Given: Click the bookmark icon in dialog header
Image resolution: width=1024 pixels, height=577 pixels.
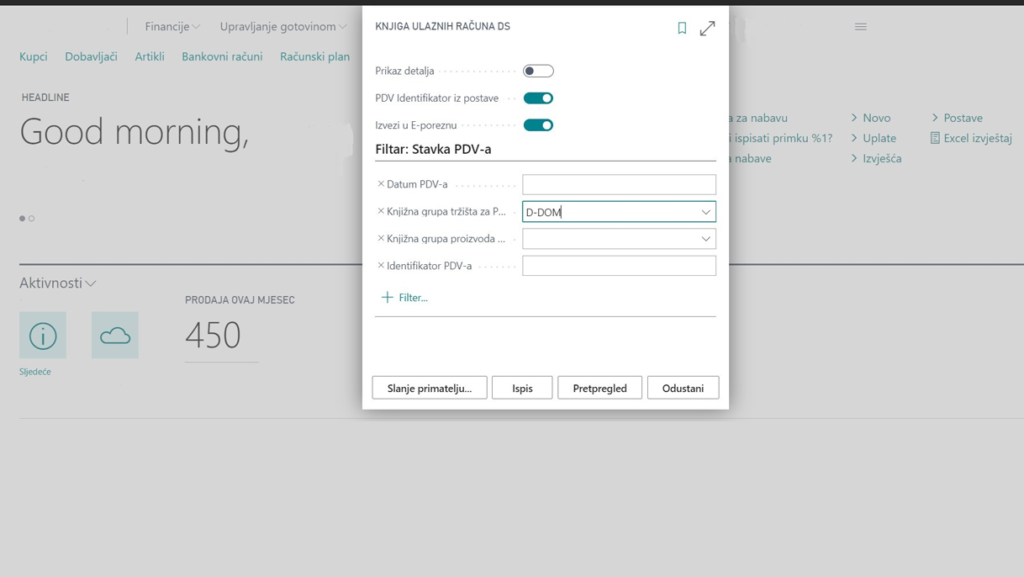Looking at the screenshot, I should (682, 28).
